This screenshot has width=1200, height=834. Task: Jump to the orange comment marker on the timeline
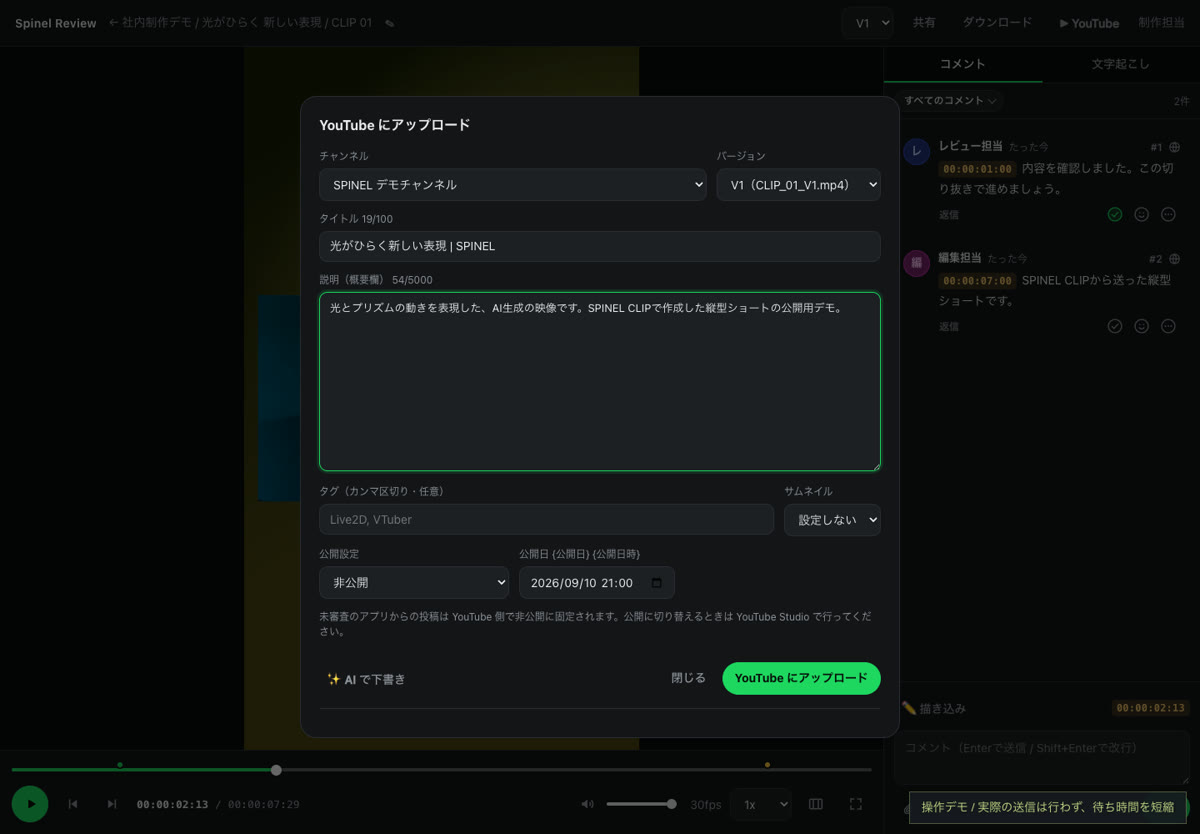[x=767, y=765]
